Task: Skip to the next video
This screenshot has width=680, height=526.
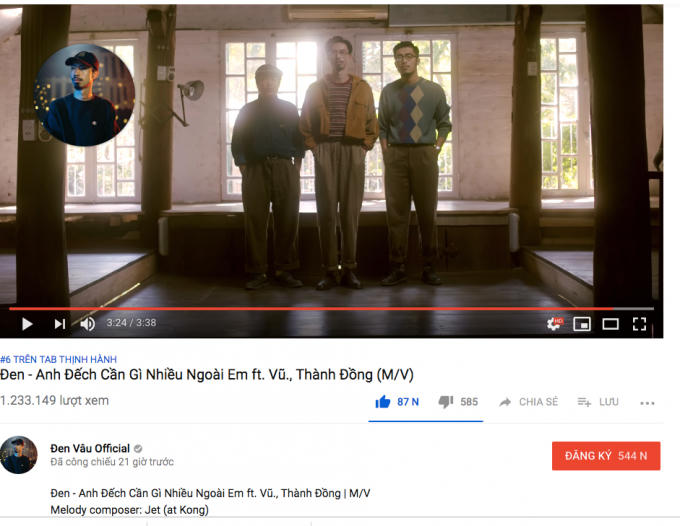Action: tap(59, 324)
